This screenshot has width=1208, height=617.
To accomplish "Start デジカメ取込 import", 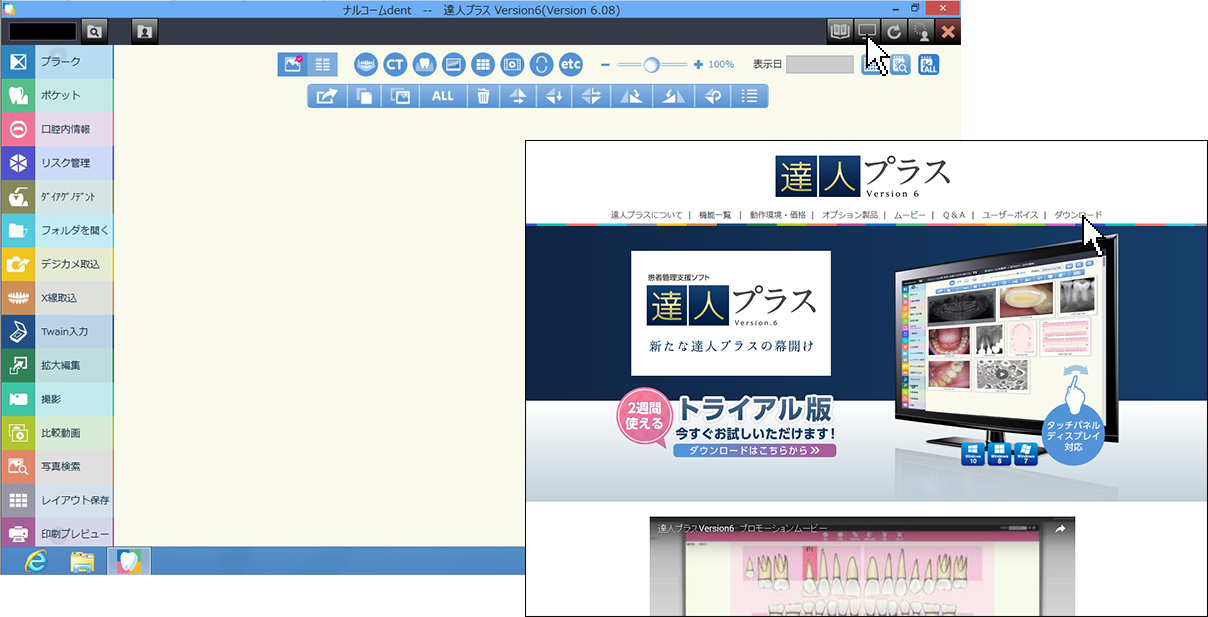I will (57, 264).
